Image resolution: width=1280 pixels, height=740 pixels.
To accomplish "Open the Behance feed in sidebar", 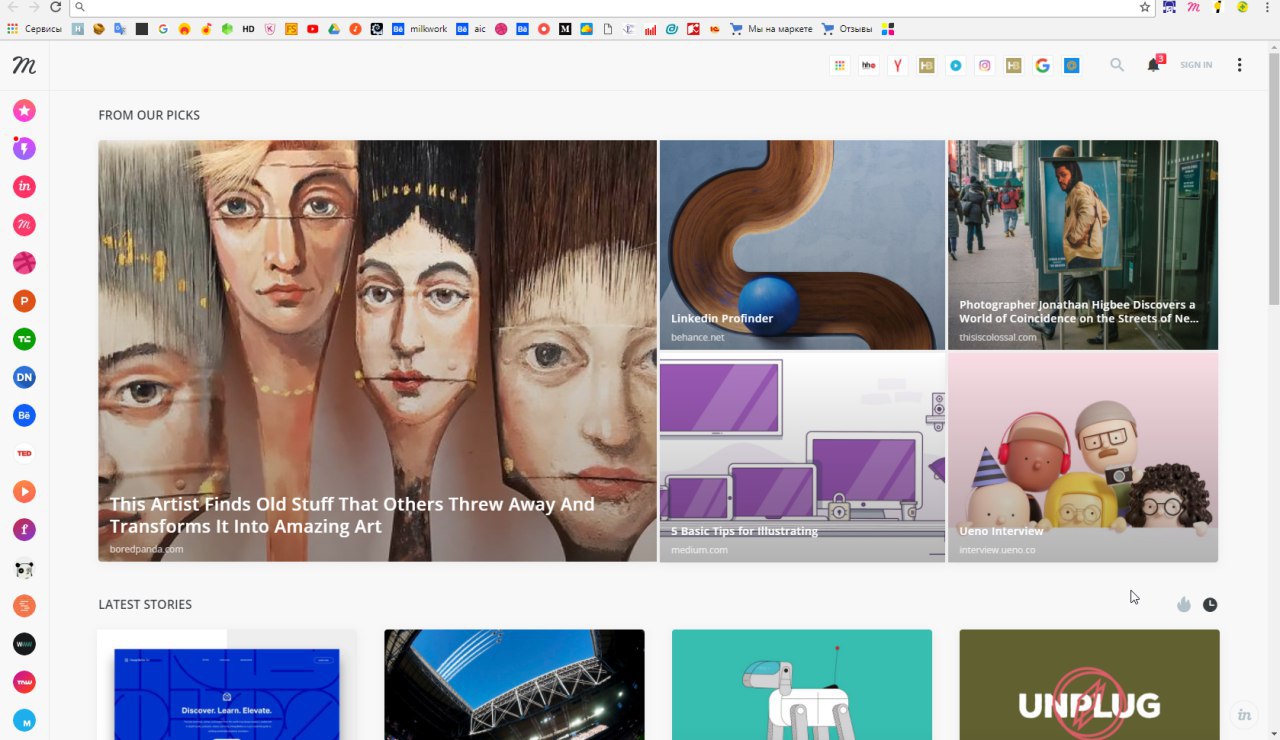I will (24, 415).
